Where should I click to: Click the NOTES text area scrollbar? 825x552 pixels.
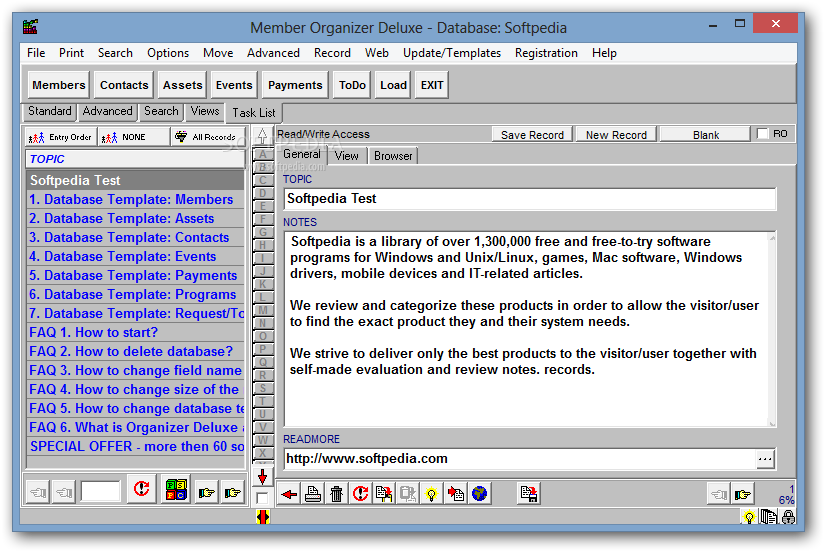[x=772, y=329]
